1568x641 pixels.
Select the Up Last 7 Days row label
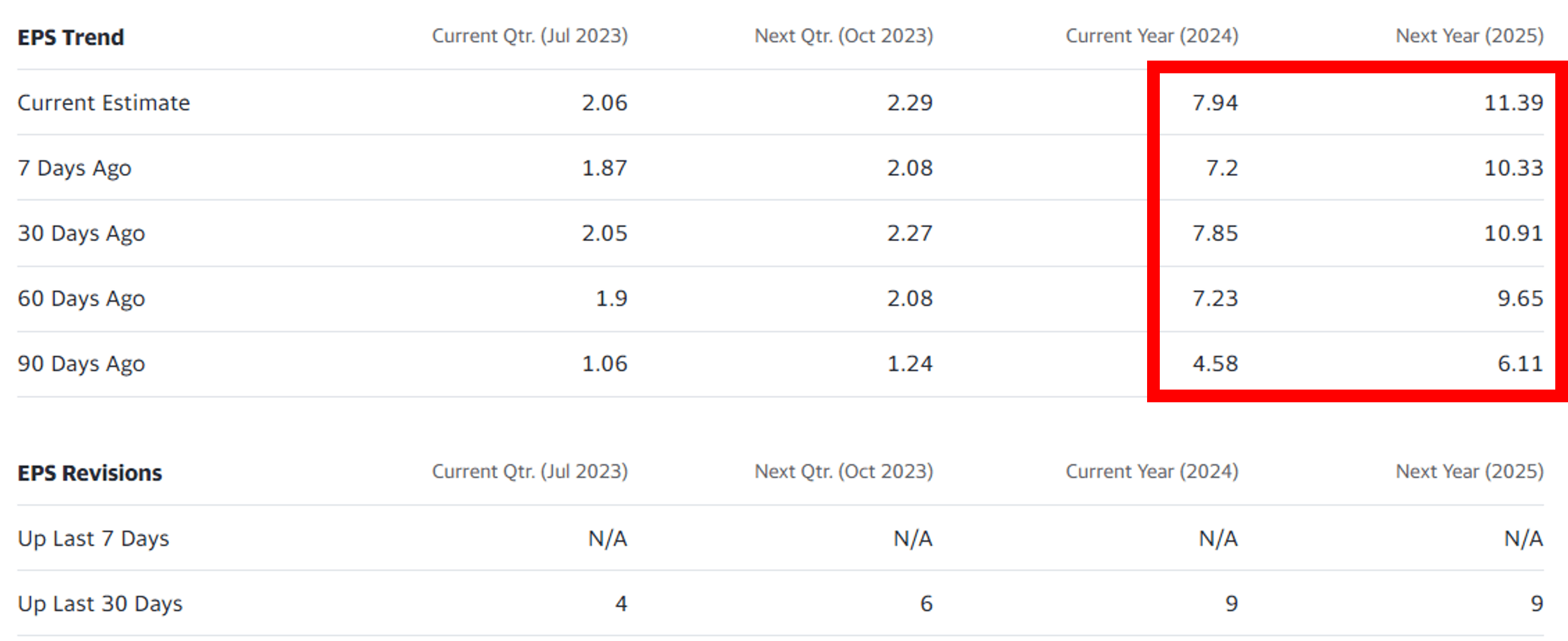(x=93, y=539)
